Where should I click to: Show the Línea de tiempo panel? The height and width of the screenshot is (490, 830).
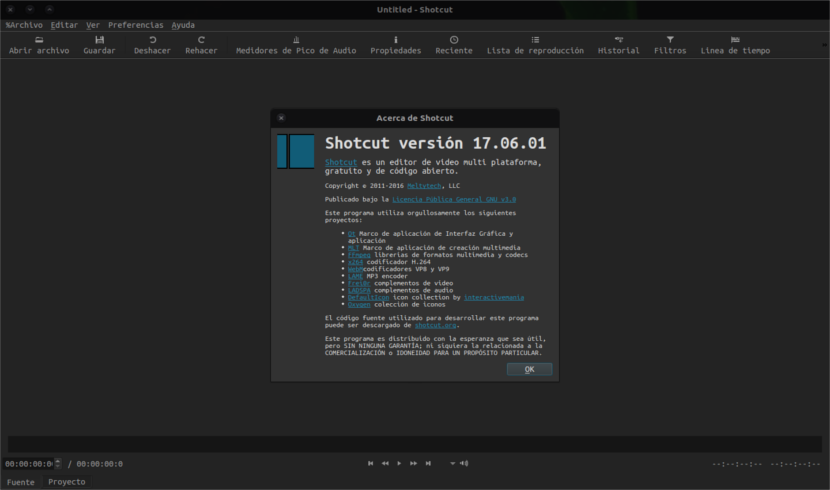[x=735, y=46]
